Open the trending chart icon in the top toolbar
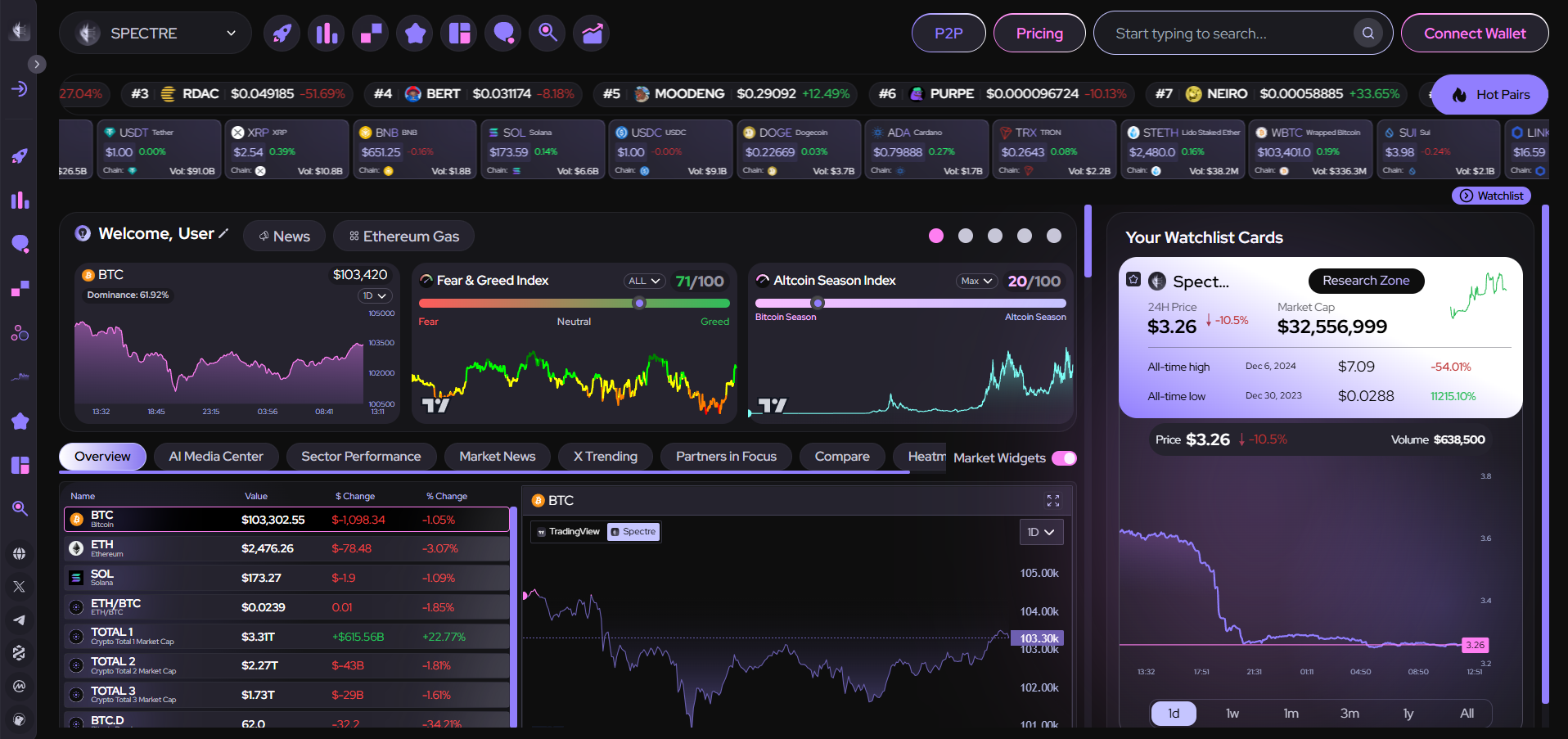The width and height of the screenshot is (1568, 739). pyautogui.click(x=591, y=33)
